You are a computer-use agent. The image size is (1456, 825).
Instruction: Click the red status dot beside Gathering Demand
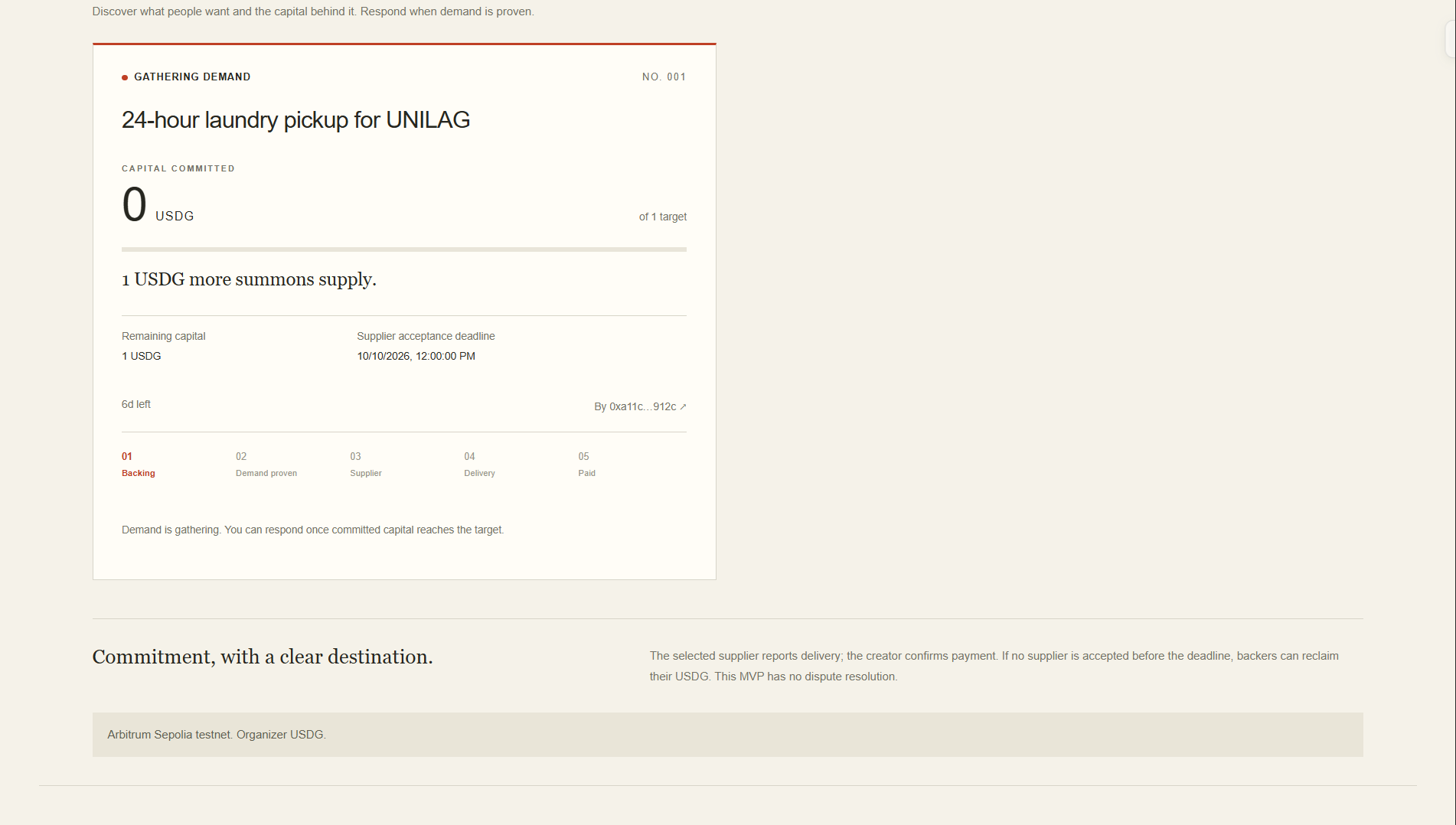point(125,77)
